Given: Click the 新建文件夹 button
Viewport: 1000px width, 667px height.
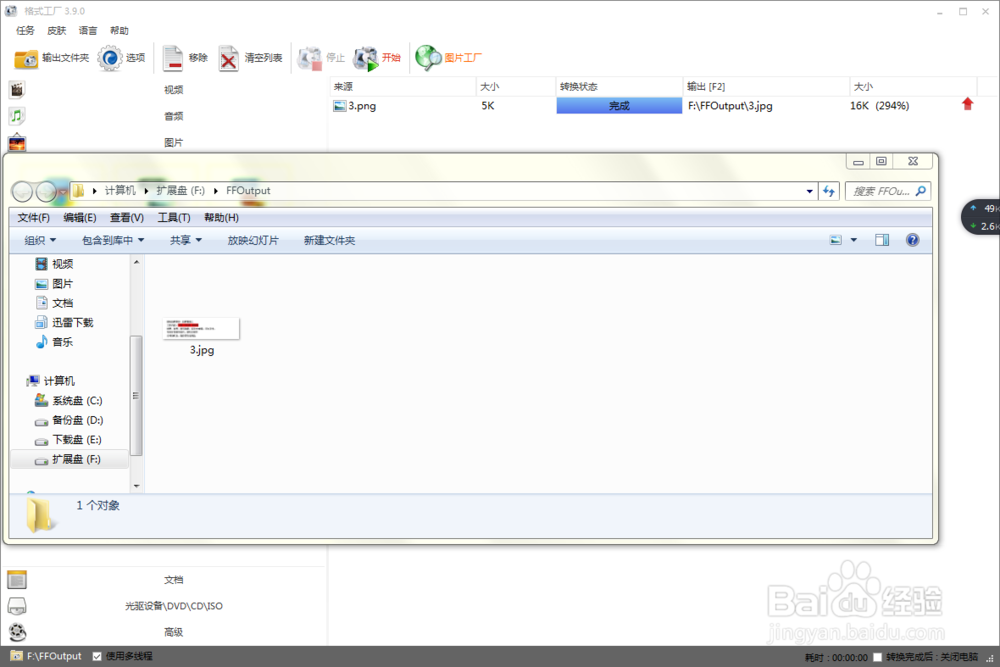Looking at the screenshot, I should 330,240.
